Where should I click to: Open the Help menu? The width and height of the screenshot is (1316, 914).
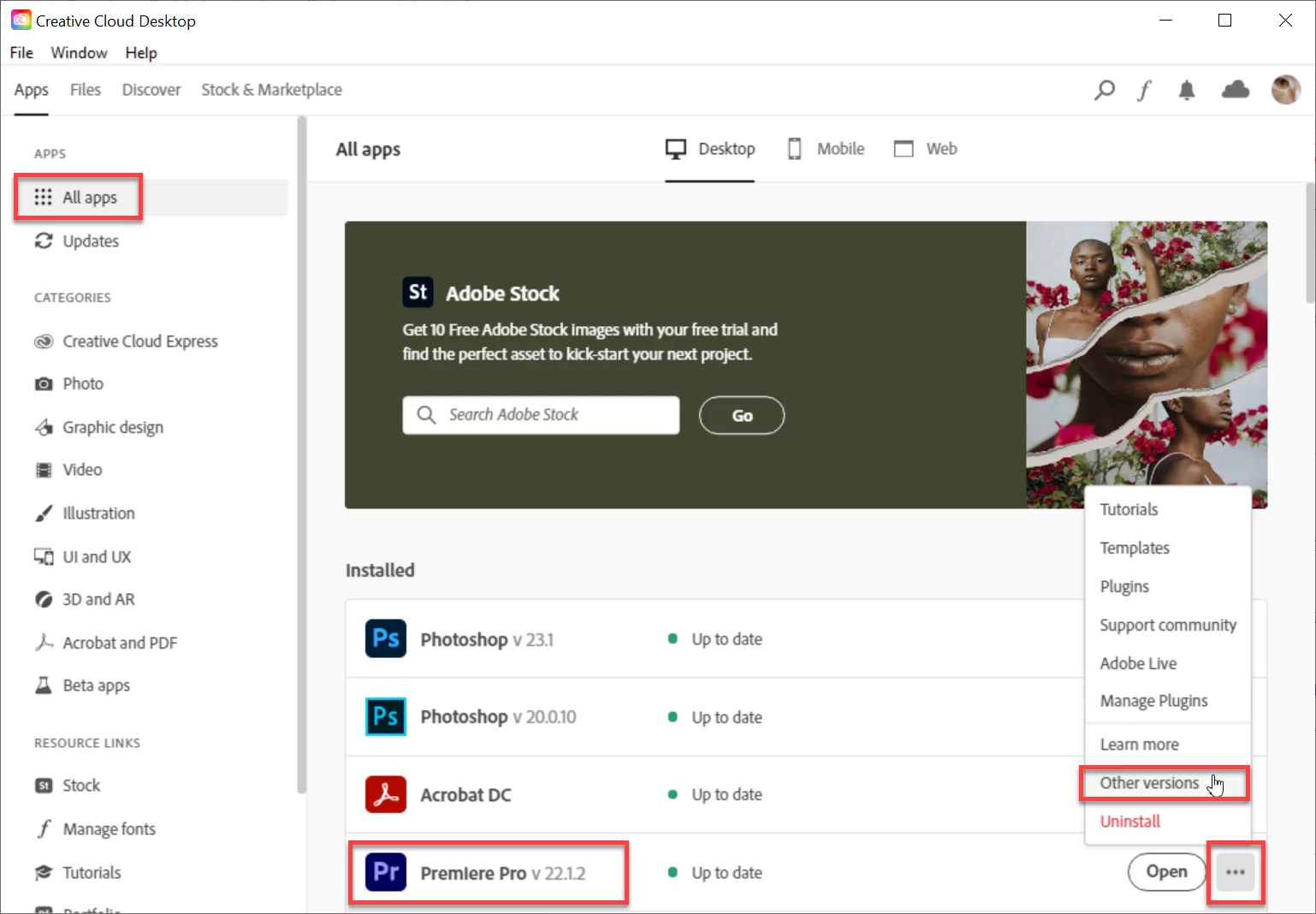pos(141,53)
